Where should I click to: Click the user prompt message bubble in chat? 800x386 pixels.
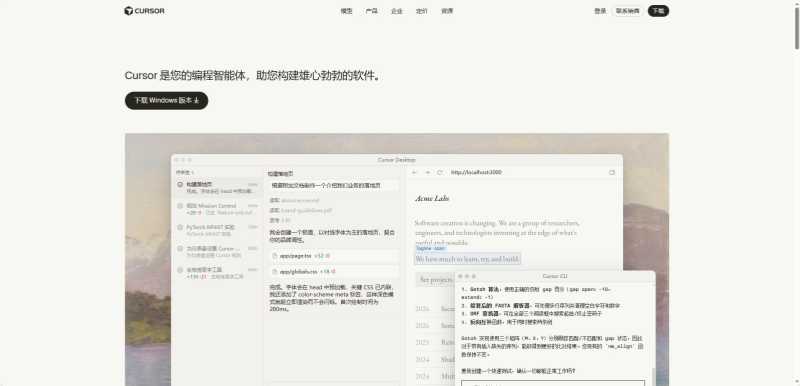(334, 186)
